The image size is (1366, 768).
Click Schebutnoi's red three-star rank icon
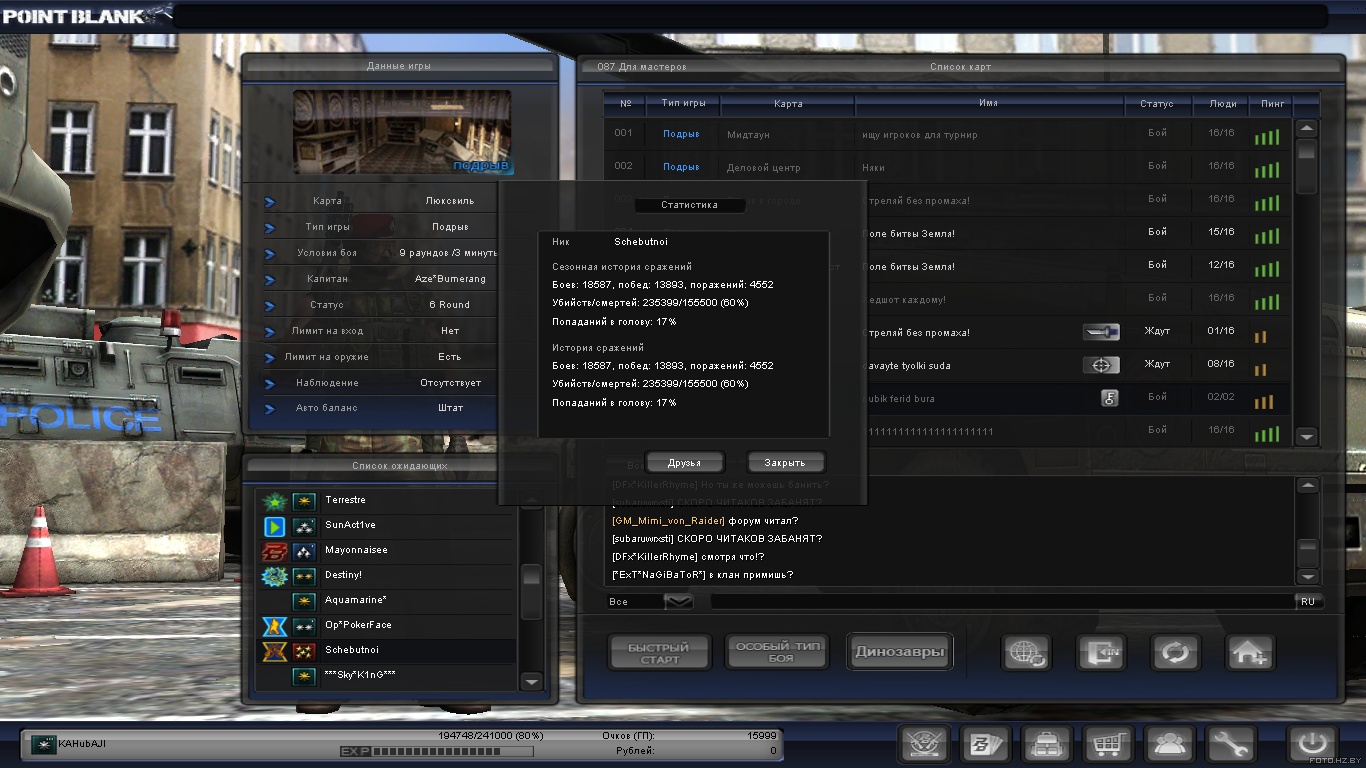click(x=305, y=651)
